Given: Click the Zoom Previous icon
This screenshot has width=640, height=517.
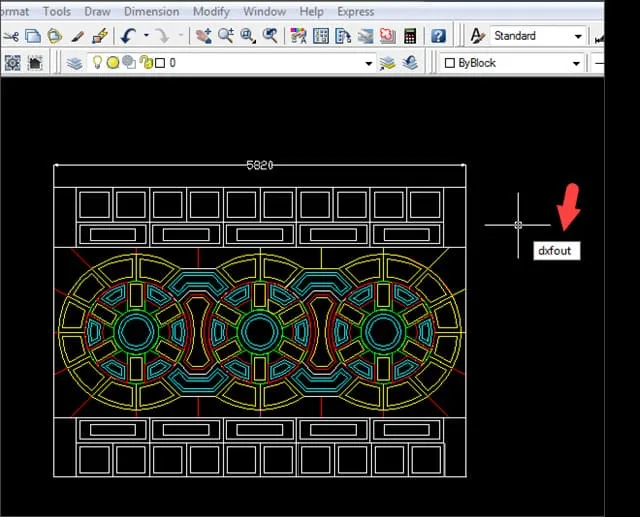Looking at the screenshot, I should tap(270, 36).
